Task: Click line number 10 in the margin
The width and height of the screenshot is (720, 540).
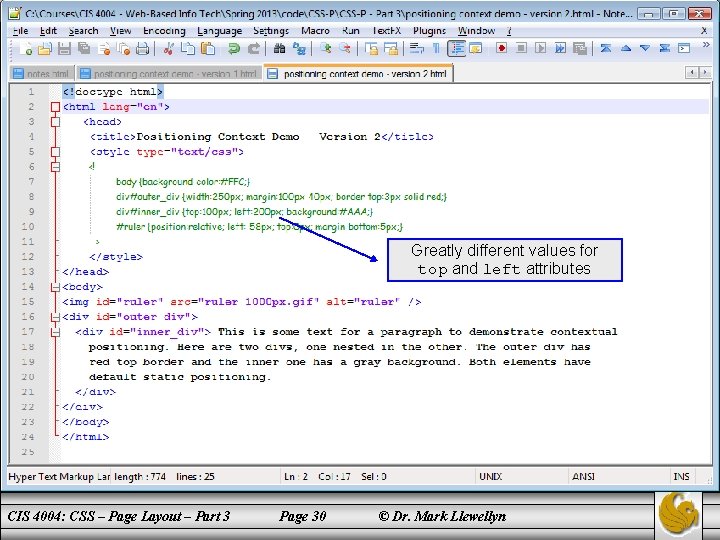Action: [28, 227]
